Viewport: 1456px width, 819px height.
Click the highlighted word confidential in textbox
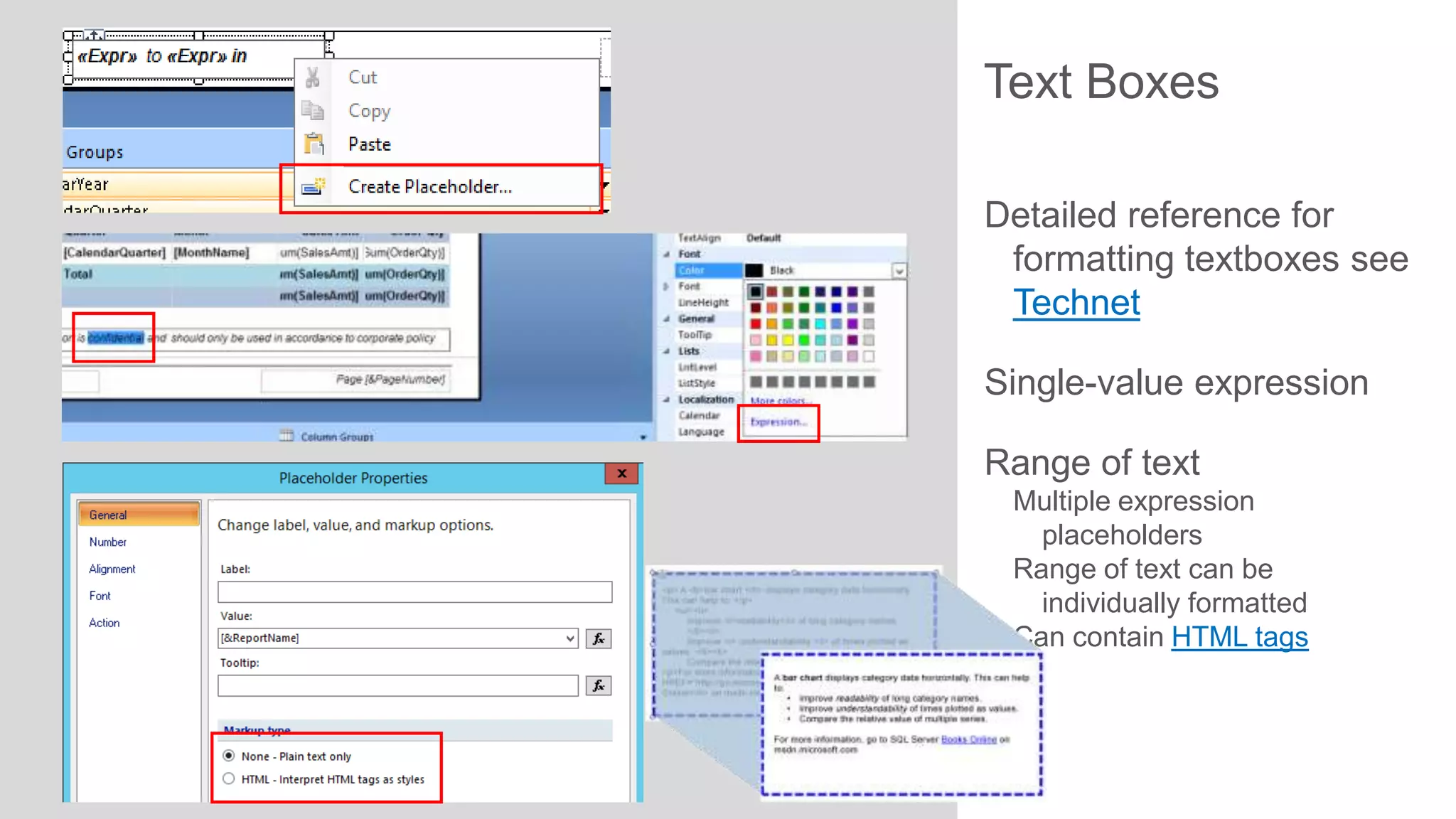click(x=116, y=338)
